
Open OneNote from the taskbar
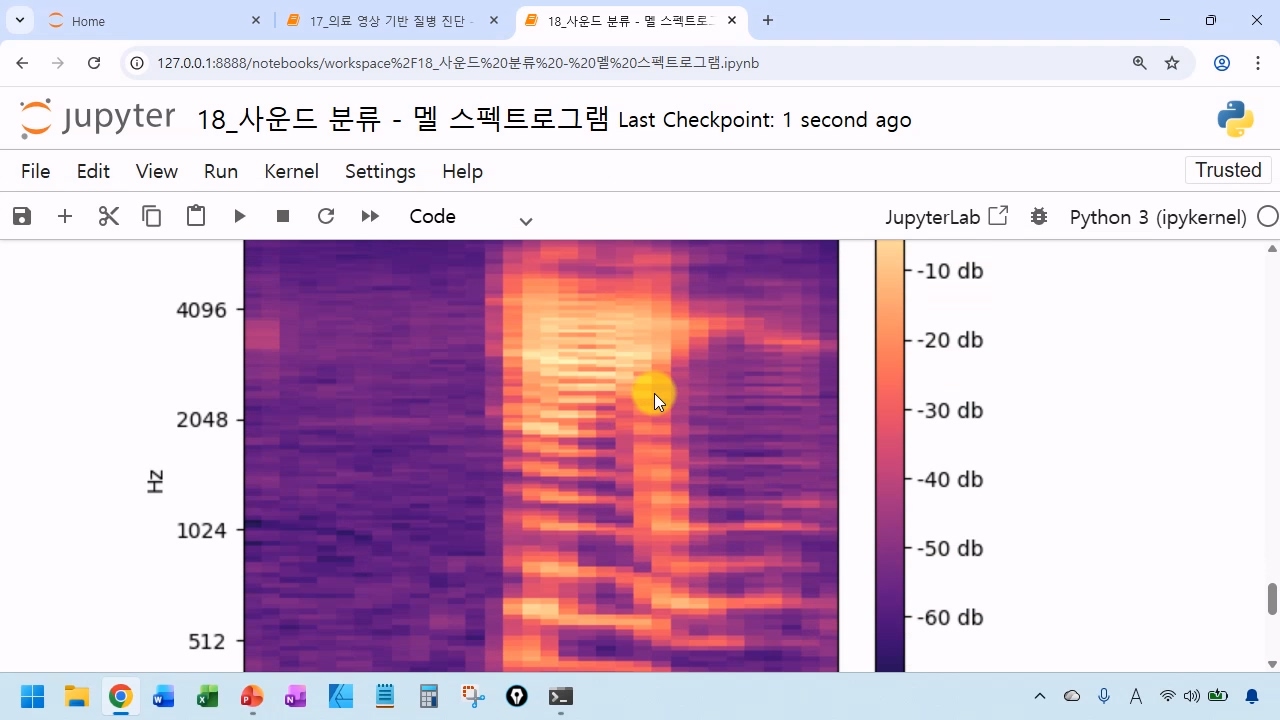(x=295, y=696)
